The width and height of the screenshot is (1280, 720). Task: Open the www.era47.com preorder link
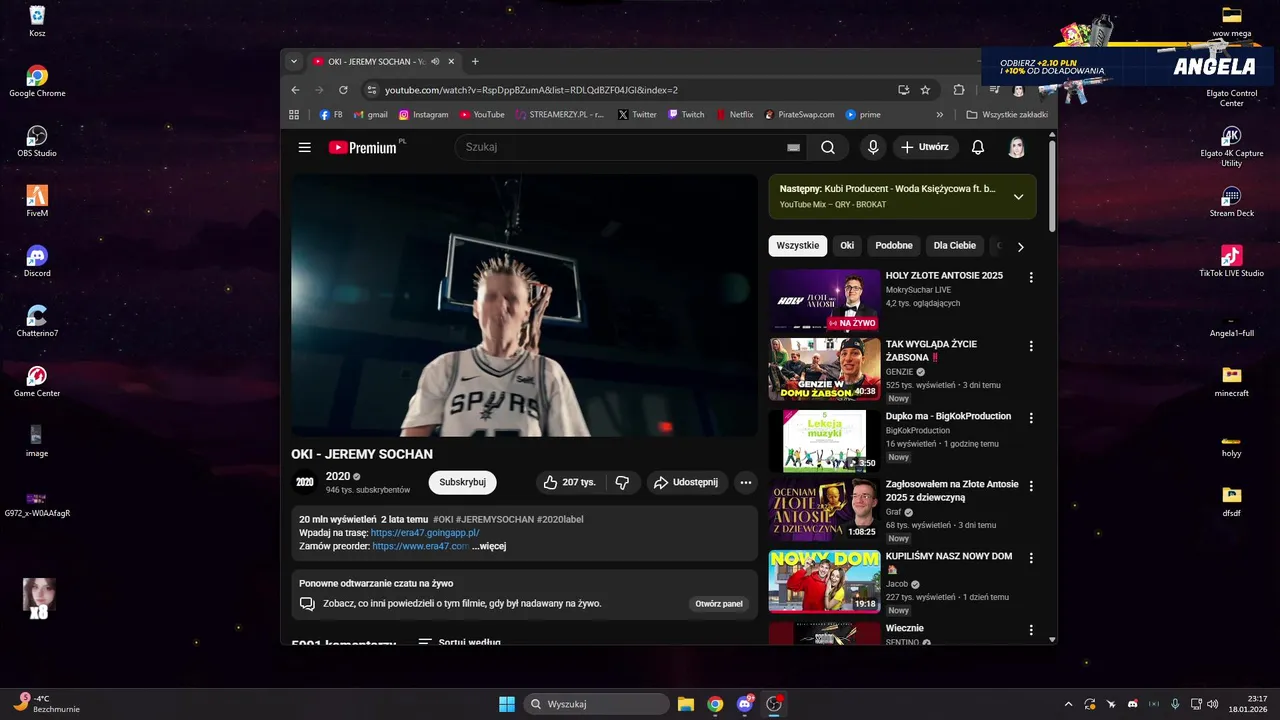point(420,546)
